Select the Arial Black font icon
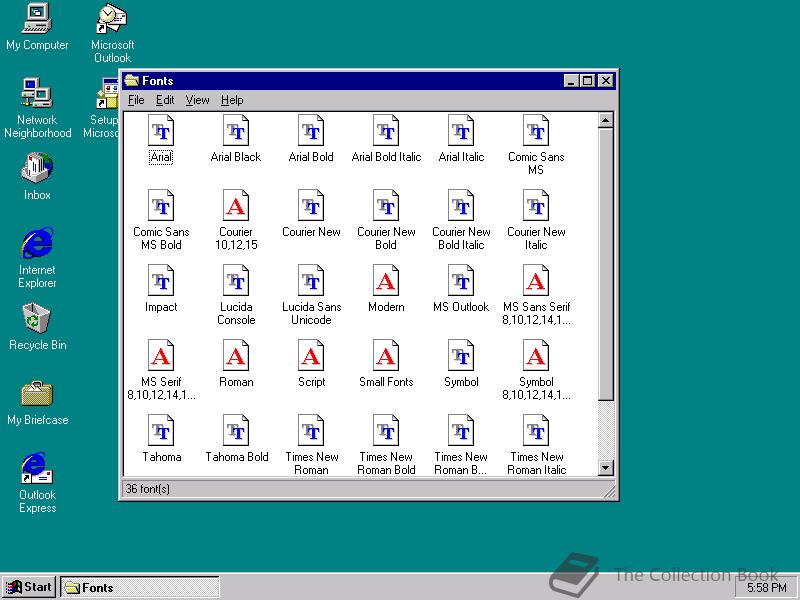This screenshot has height=600, width=800. point(236,131)
